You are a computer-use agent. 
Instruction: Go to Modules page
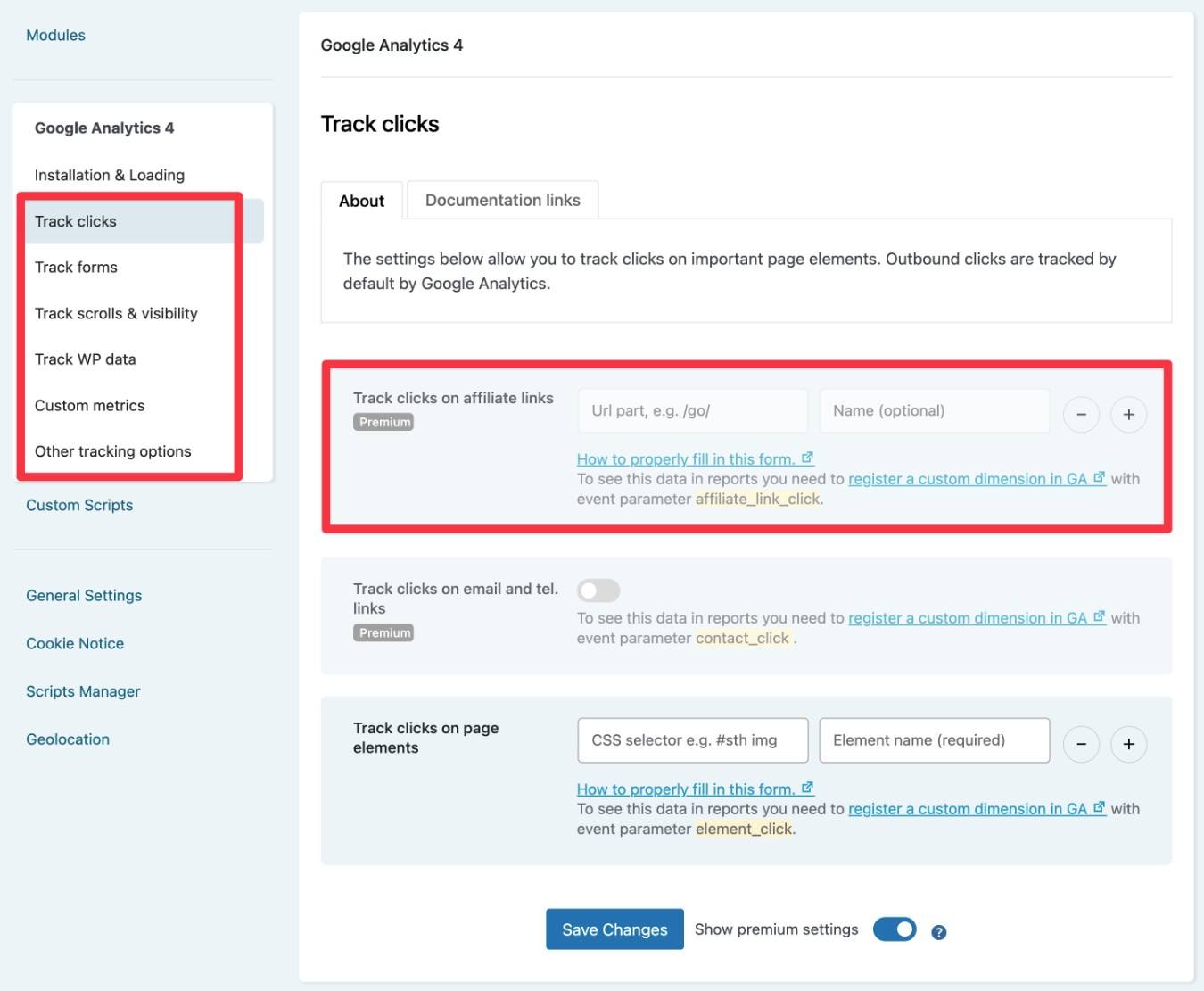tap(55, 35)
